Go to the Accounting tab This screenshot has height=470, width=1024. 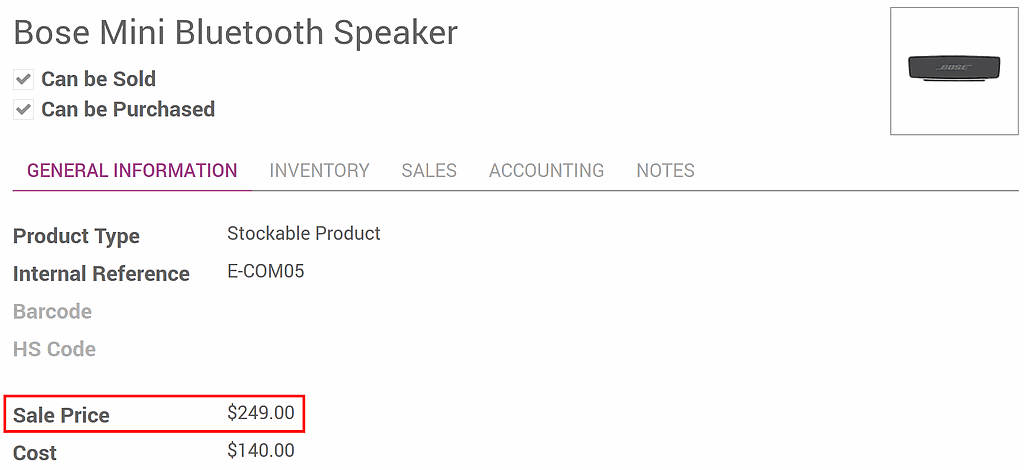pos(546,171)
